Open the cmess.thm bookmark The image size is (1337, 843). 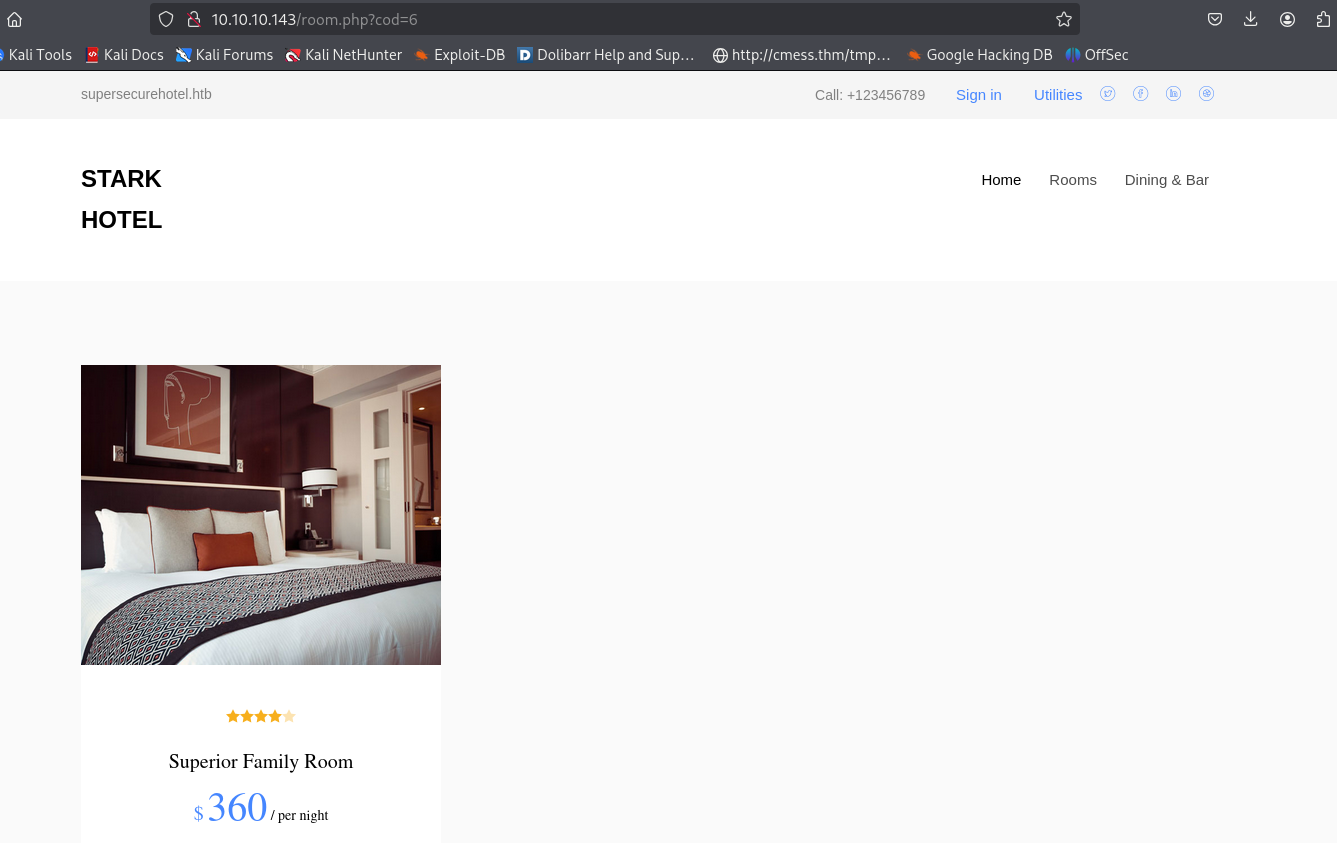(x=801, y=55)
